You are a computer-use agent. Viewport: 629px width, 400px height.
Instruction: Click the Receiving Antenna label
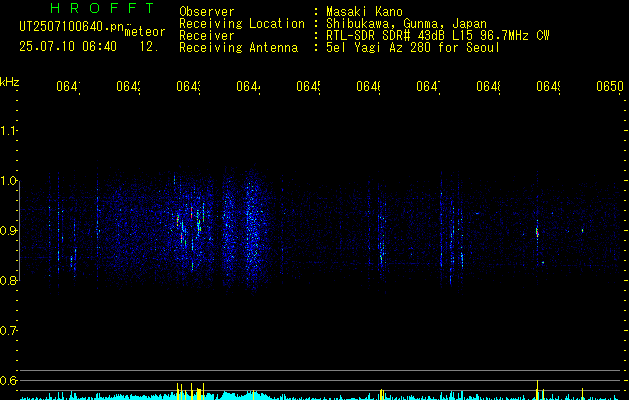[x=239, y=48]
